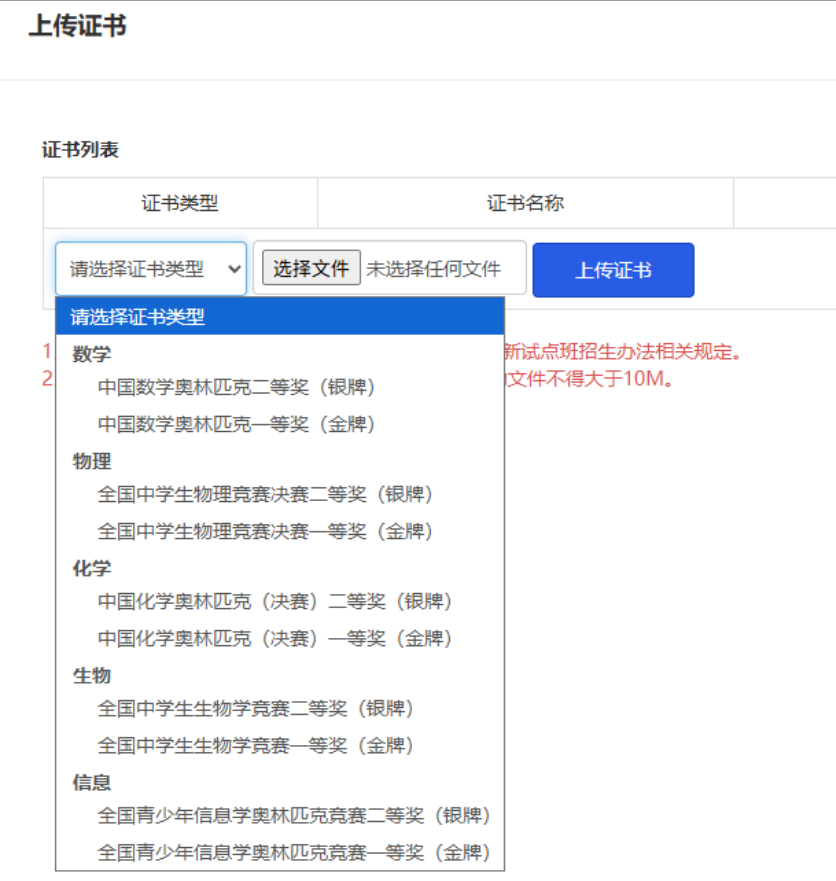Open the 请选择证书类型 dropdown box
Viewport: 836px width, 881px height.
point(150,268)
